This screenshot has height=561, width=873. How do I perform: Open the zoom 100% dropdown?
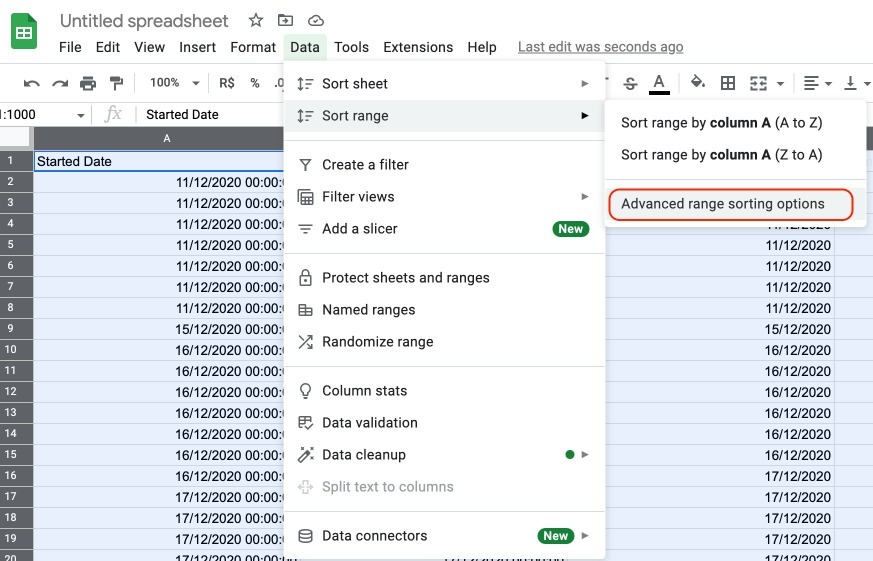[x=174, y=83]
